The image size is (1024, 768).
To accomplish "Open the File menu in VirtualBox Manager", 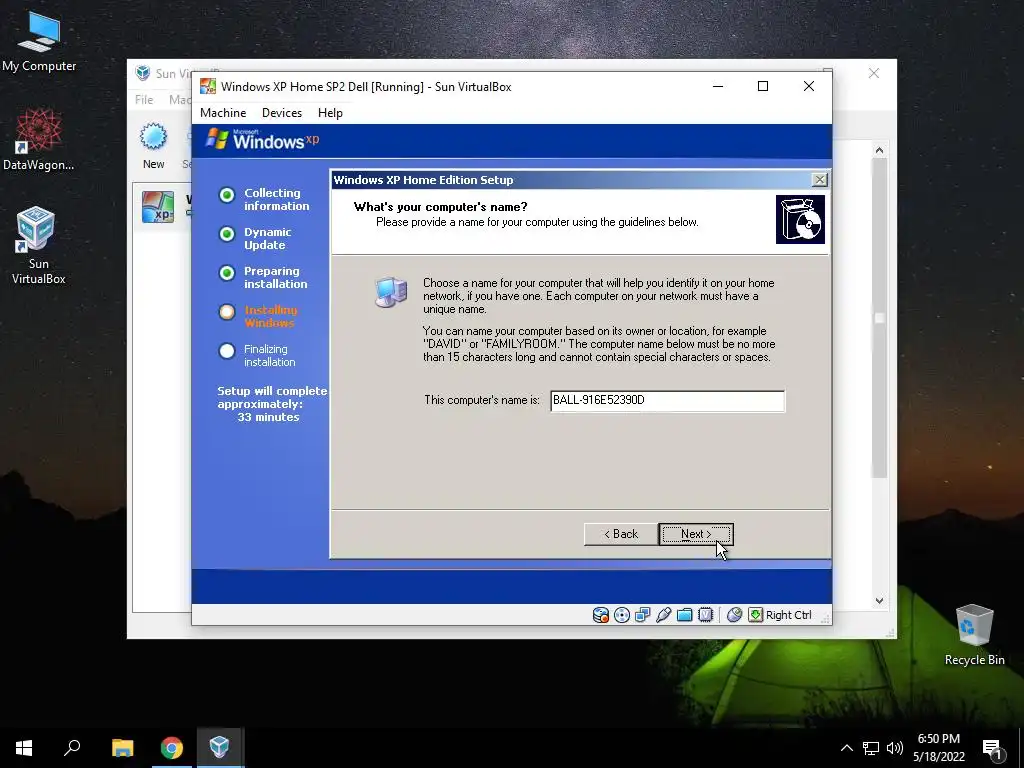I will pos(144,99).
